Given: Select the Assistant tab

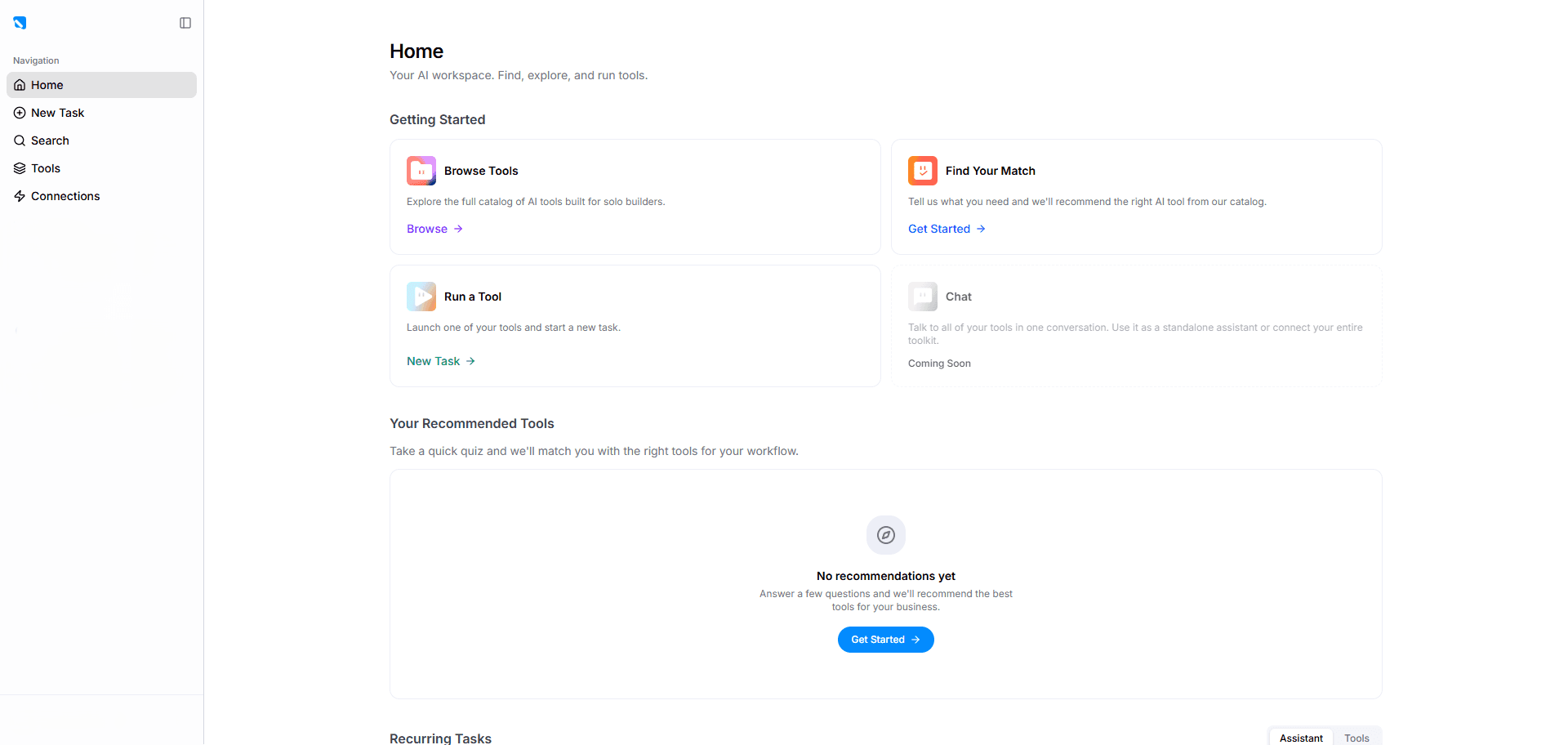Looking at the screenshot, I should 1300,738.
